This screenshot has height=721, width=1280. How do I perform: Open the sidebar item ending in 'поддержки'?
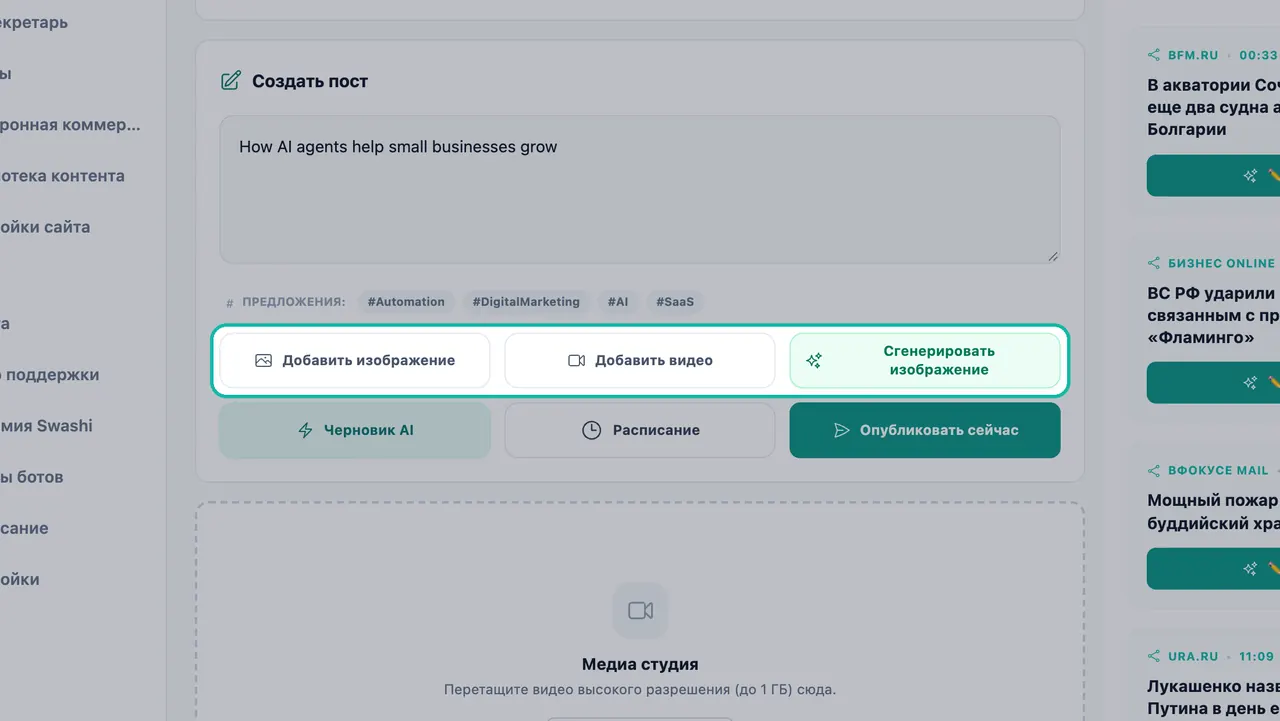pyautogui.click(x=50, y=375)
